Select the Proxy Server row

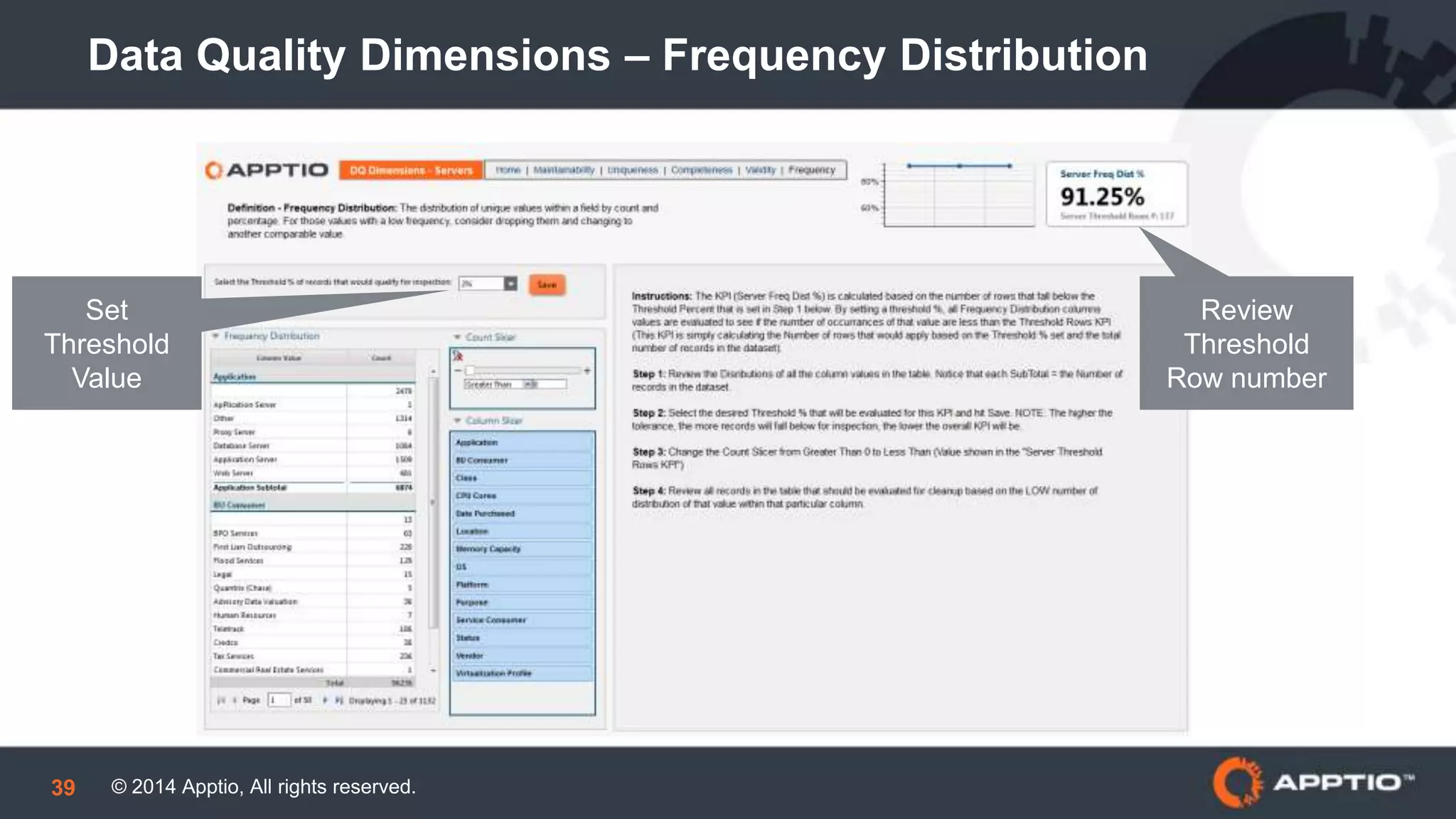click(x=313, y=432)
